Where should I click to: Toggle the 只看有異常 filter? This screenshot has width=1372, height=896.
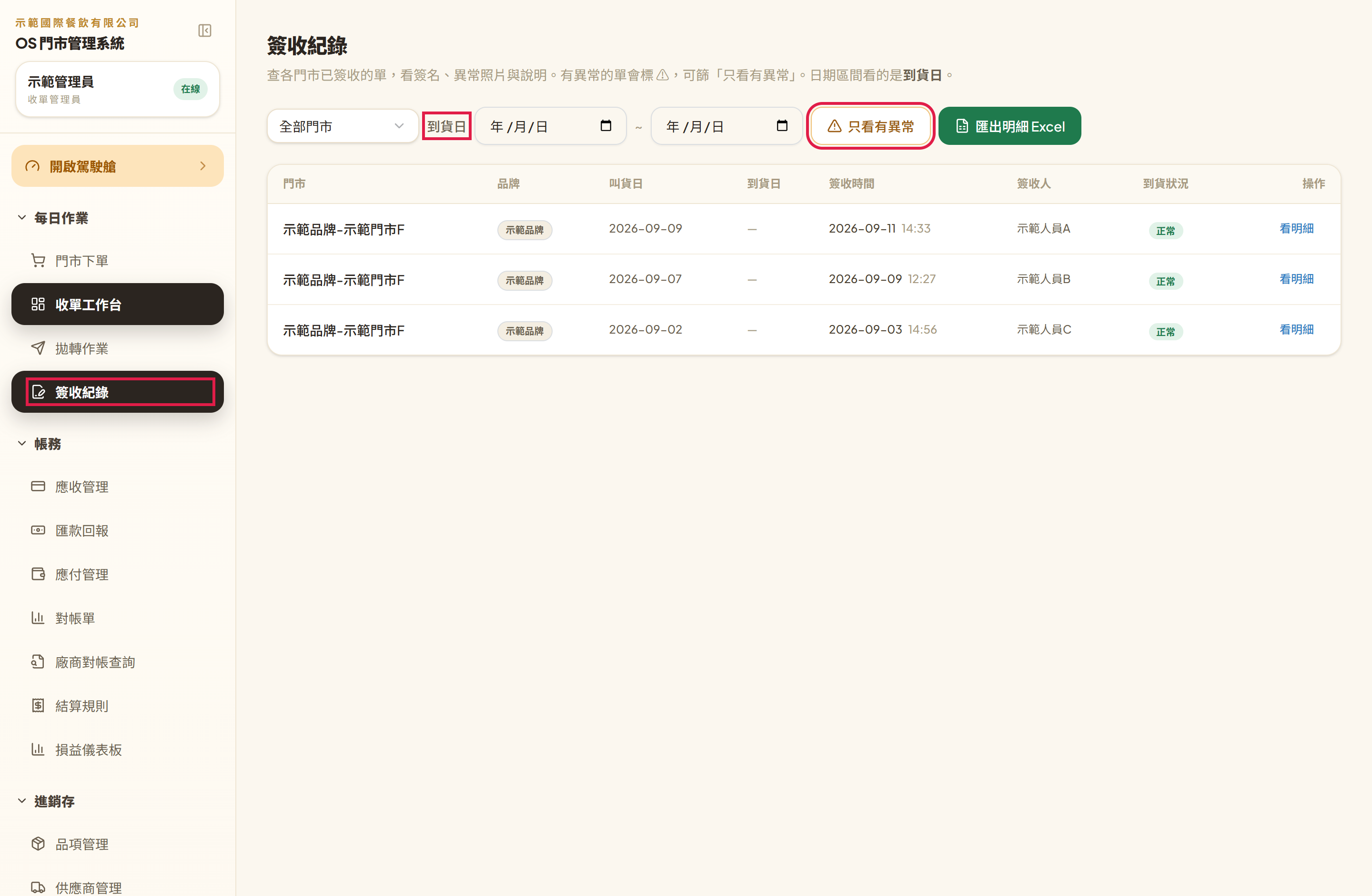pos(870,126)
